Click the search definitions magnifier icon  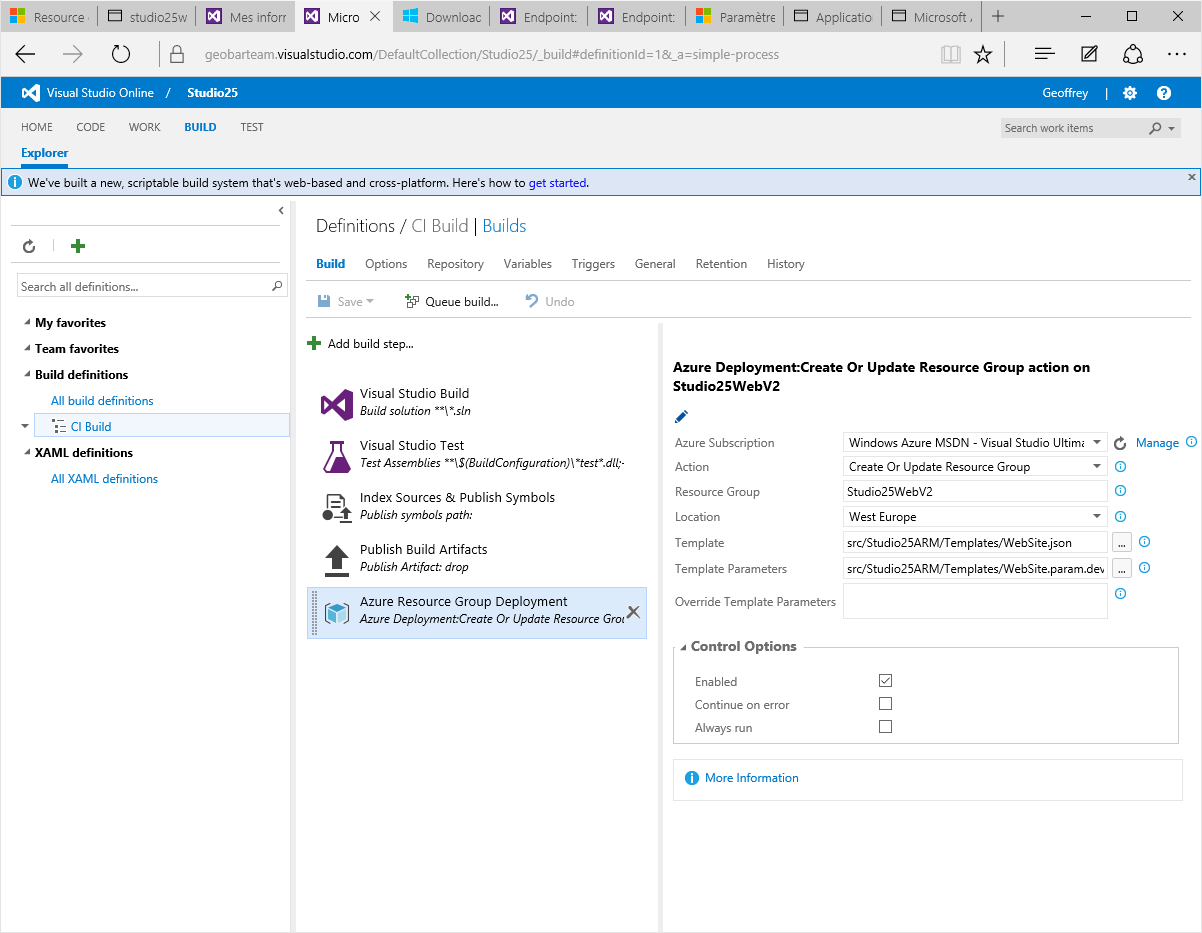278,286
